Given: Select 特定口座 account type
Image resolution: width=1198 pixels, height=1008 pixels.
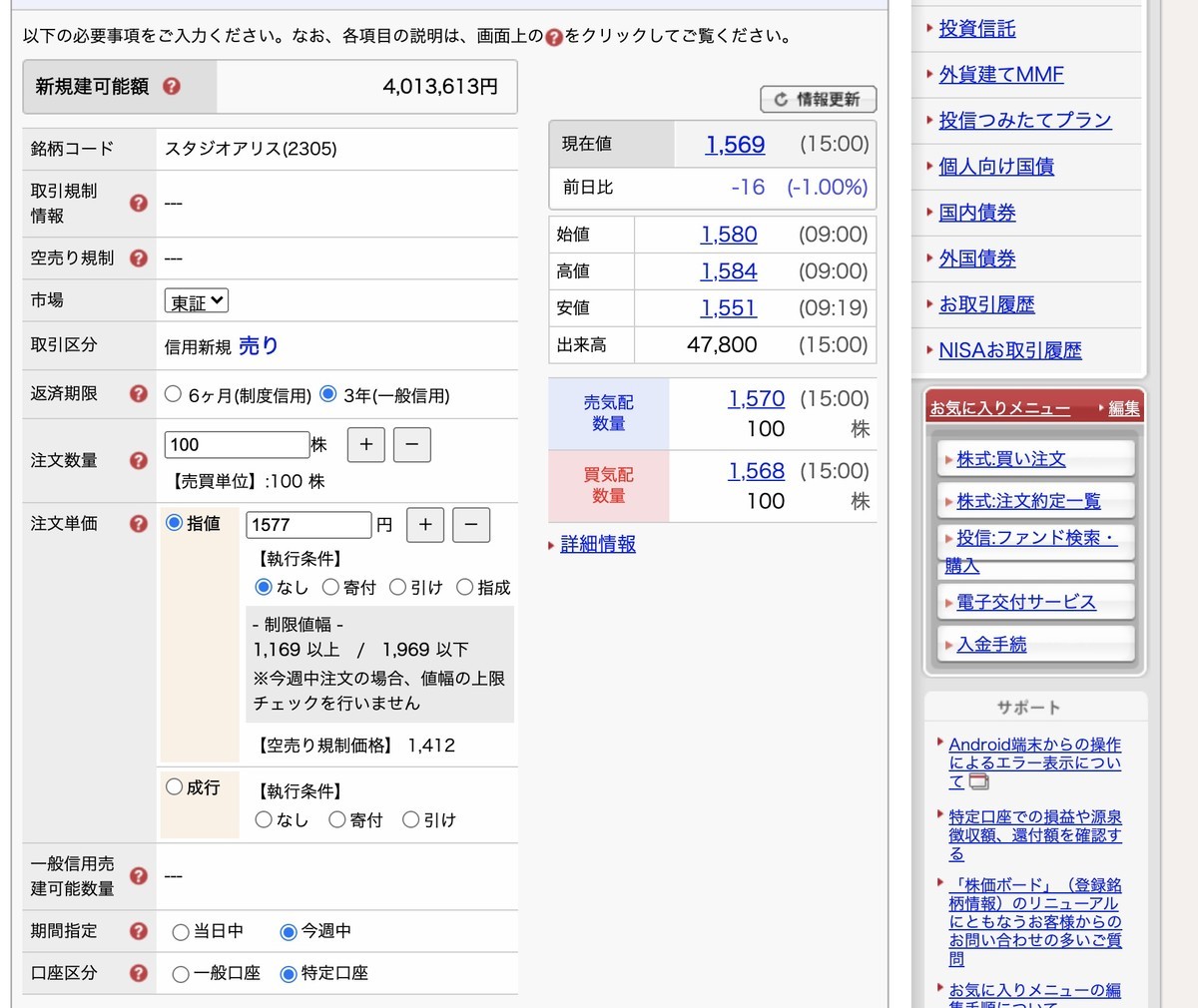Looking at the screenshot, I should 289,974.
